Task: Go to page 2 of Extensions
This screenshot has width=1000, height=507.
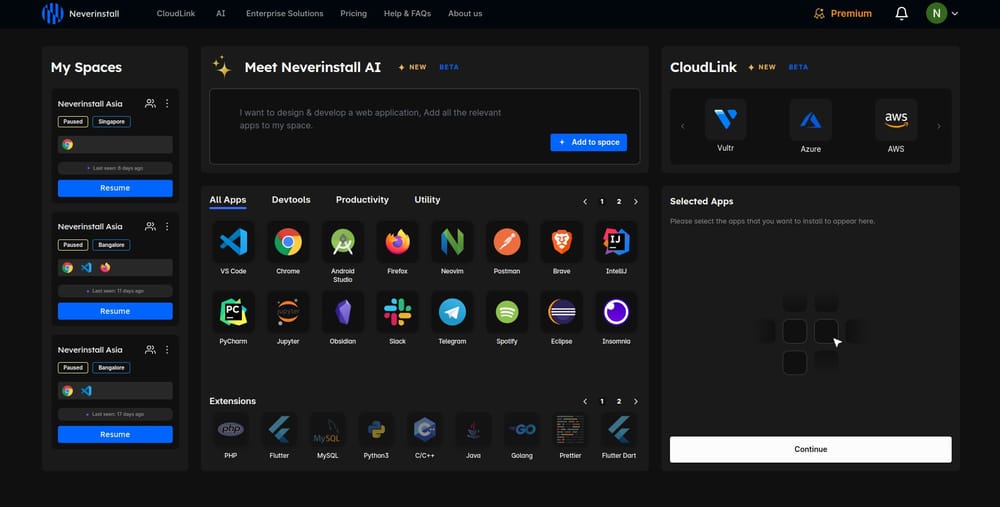Action: coord(619,401)
